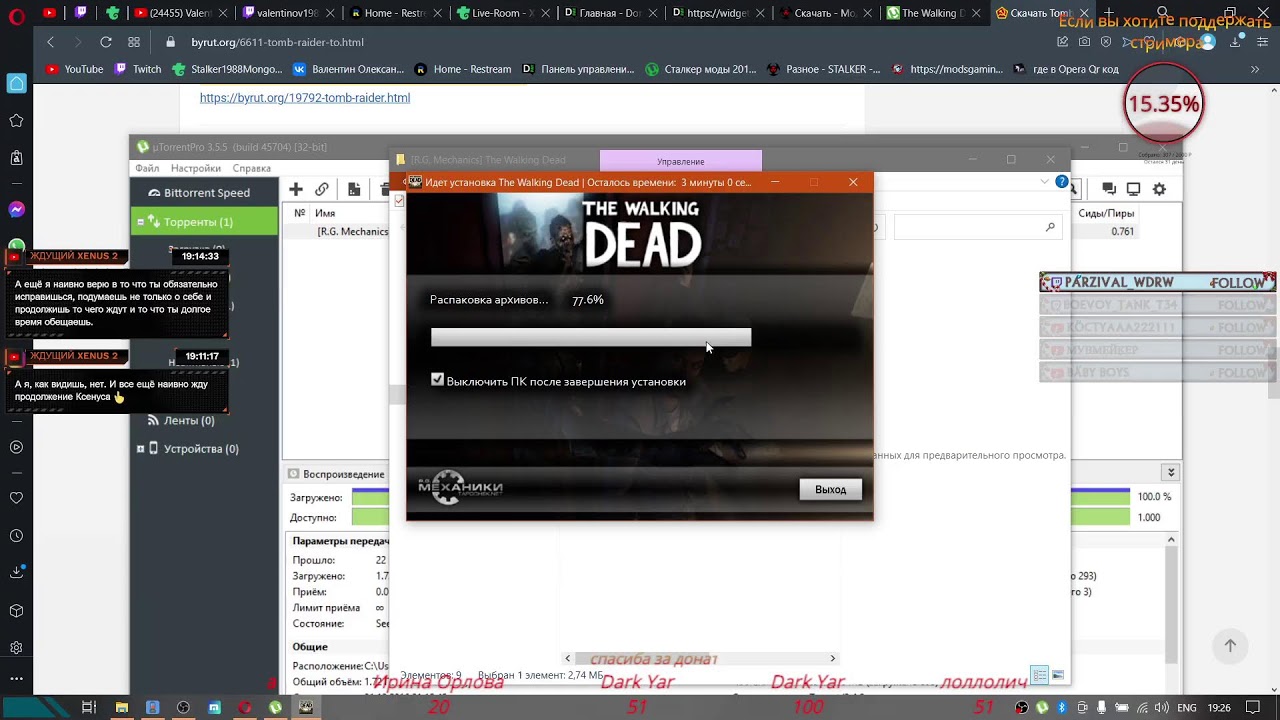
Task: Collapse the Торренты (1) tree node
Action: click(x=141, y=222)
